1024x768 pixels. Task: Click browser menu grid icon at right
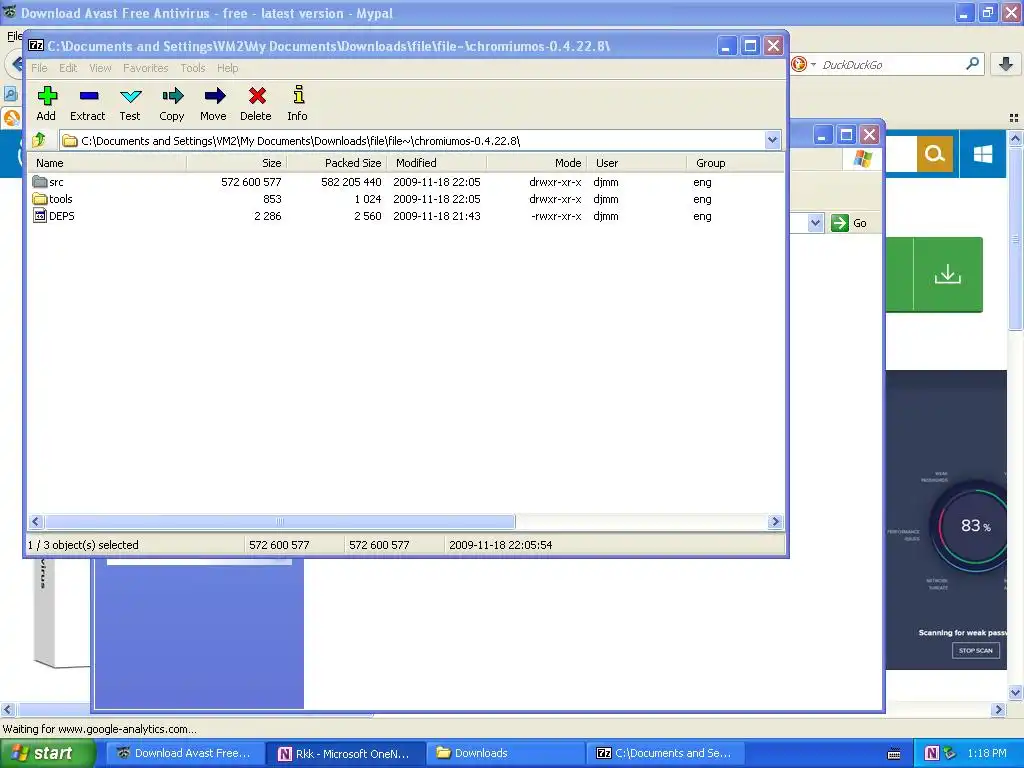pos(1014,118)
